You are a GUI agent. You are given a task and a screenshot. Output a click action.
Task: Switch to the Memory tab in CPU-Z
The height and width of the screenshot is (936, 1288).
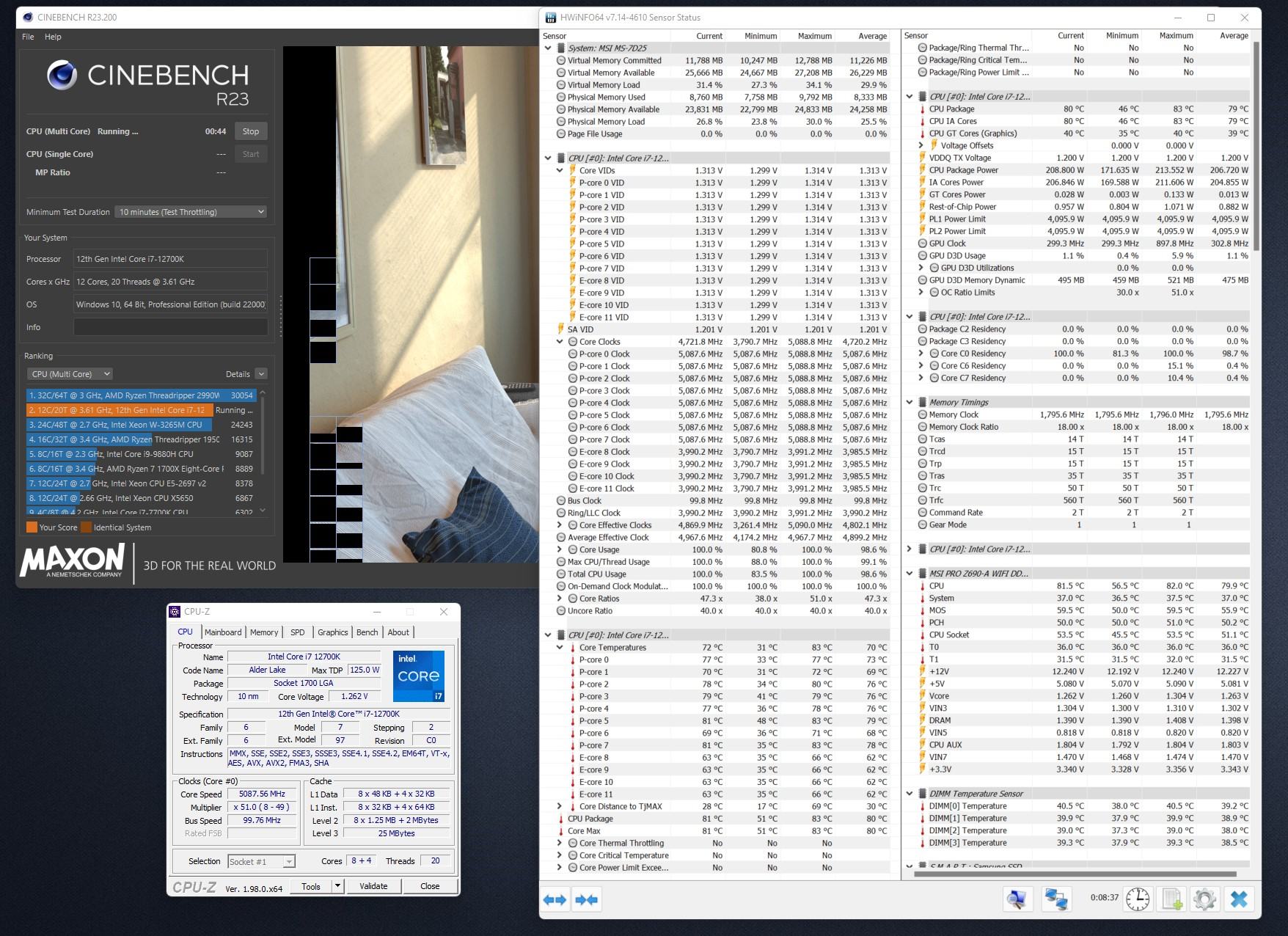tap(264, 632)
